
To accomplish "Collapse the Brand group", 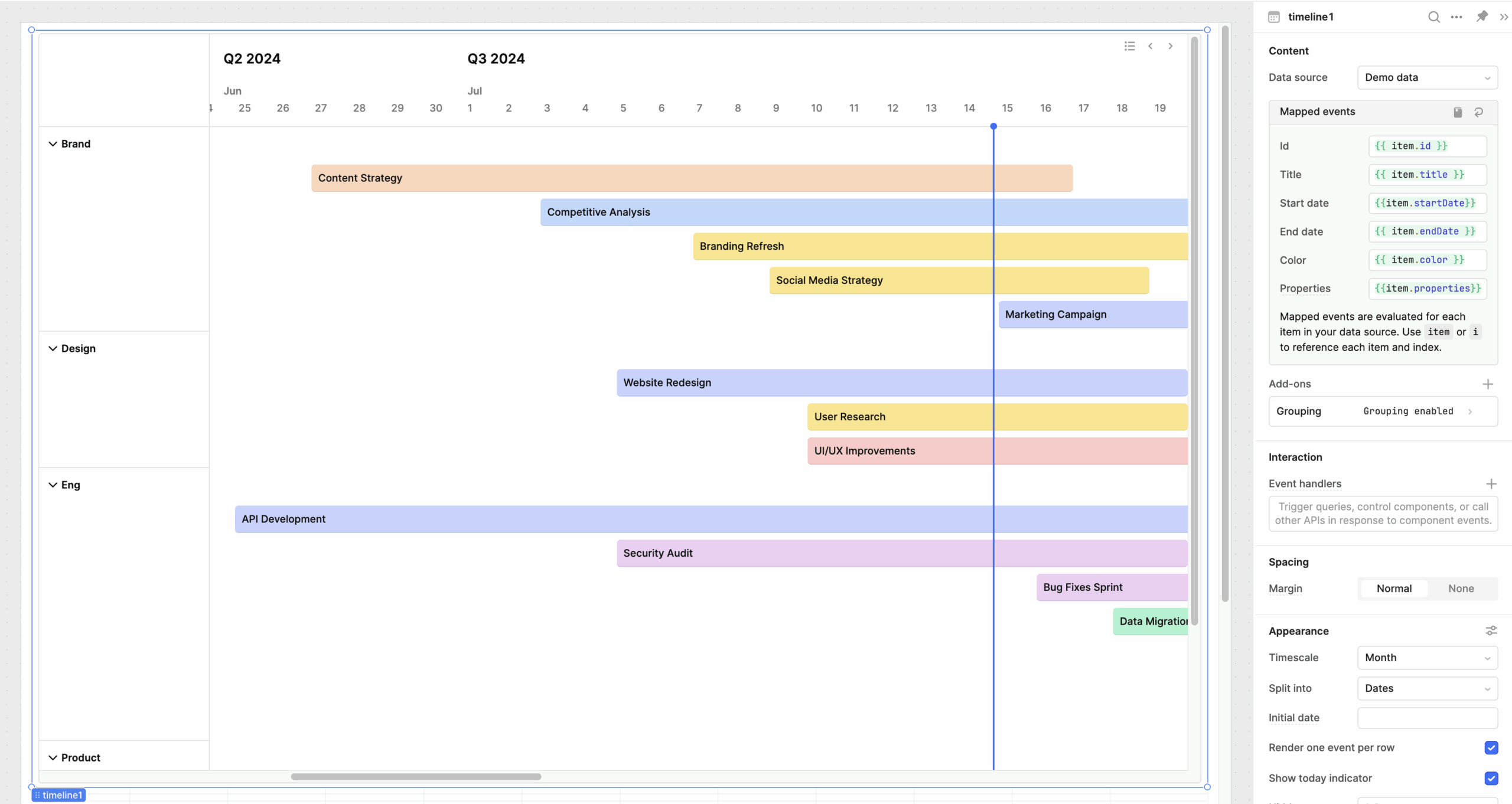I will (53, 144).
